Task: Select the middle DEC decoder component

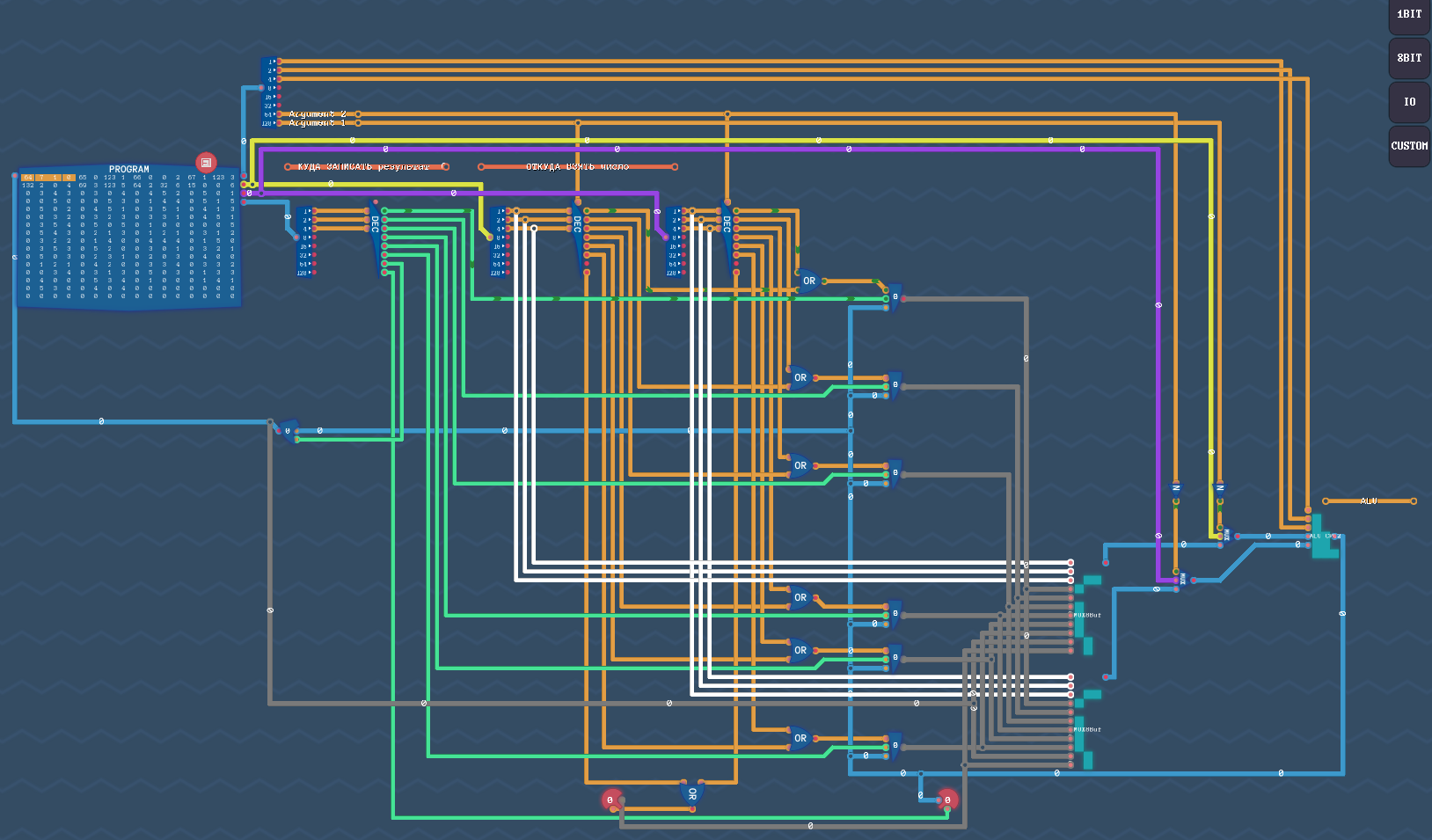Action: coord(578,236)
